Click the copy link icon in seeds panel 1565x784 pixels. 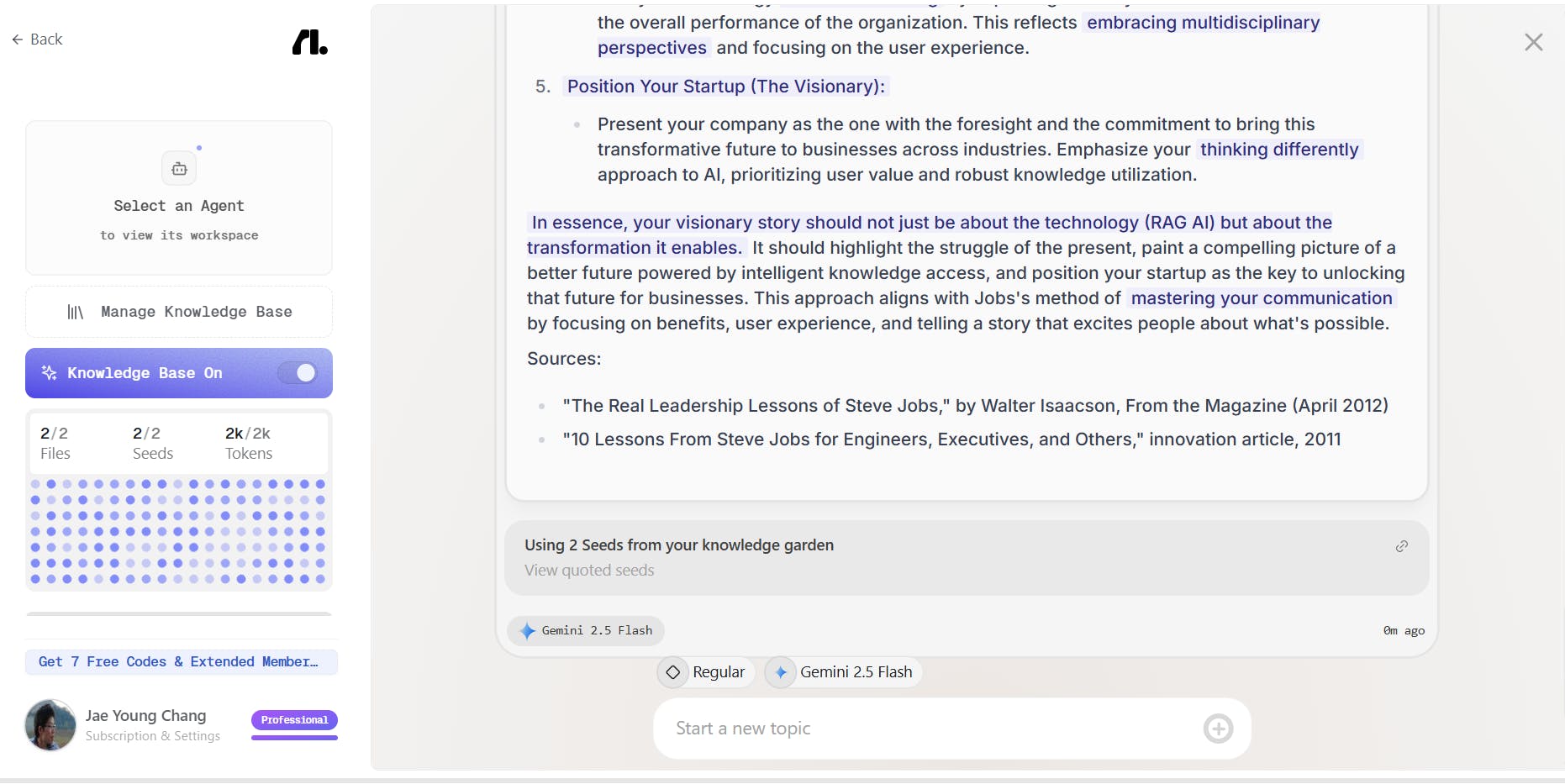(1402, 546)
